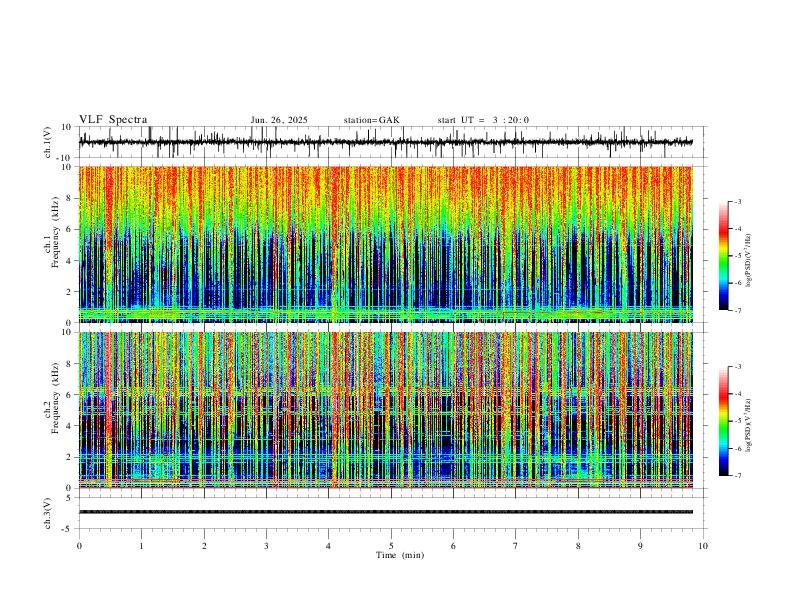
Task: Click the "5" tick on ch.3(V) axis
Action: pyautogui.click(x=70, y=498)
